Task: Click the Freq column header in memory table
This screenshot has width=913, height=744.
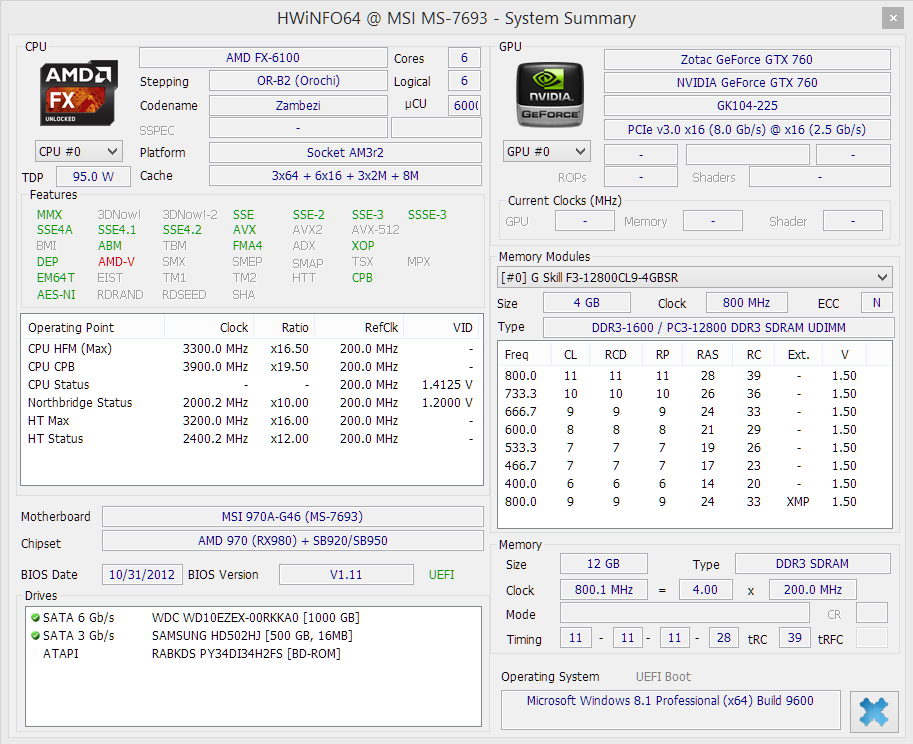Action: pyautogui.click(x=525, y=355)
